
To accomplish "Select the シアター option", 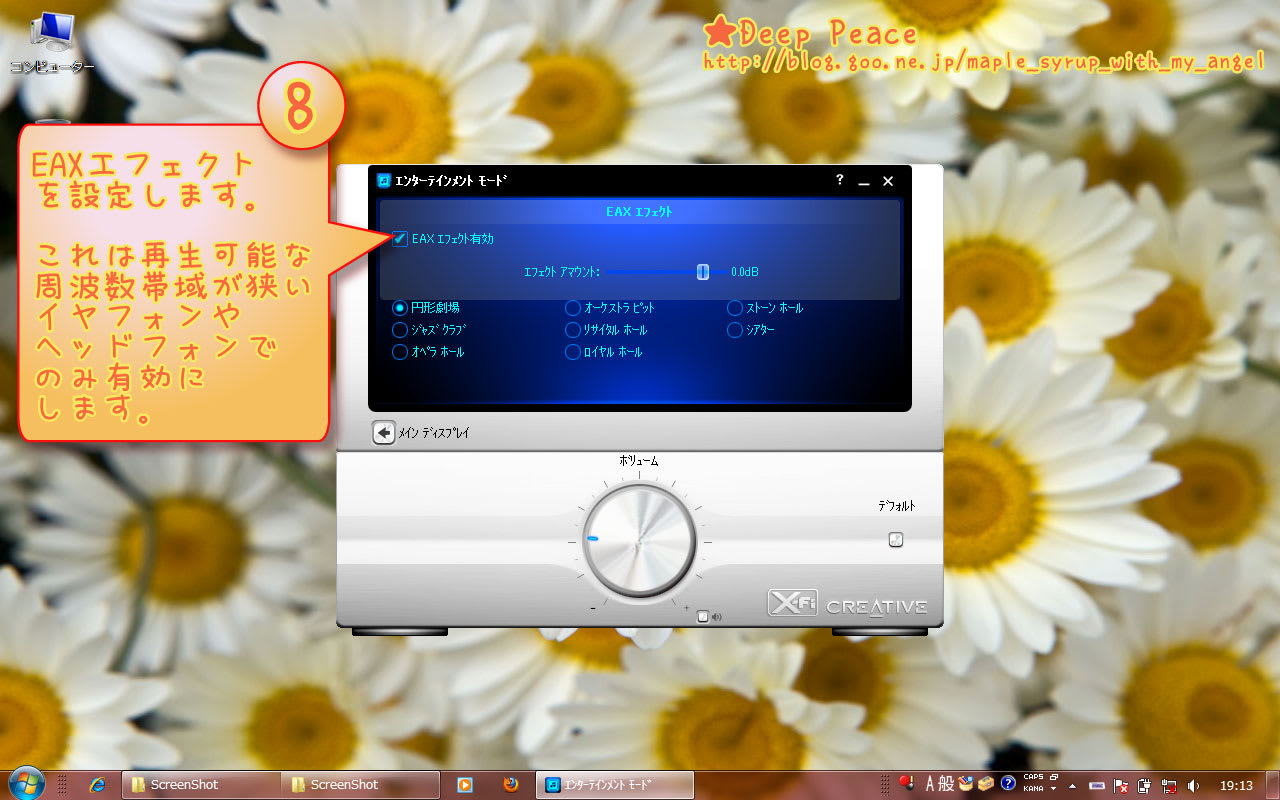I will (735, 330).
